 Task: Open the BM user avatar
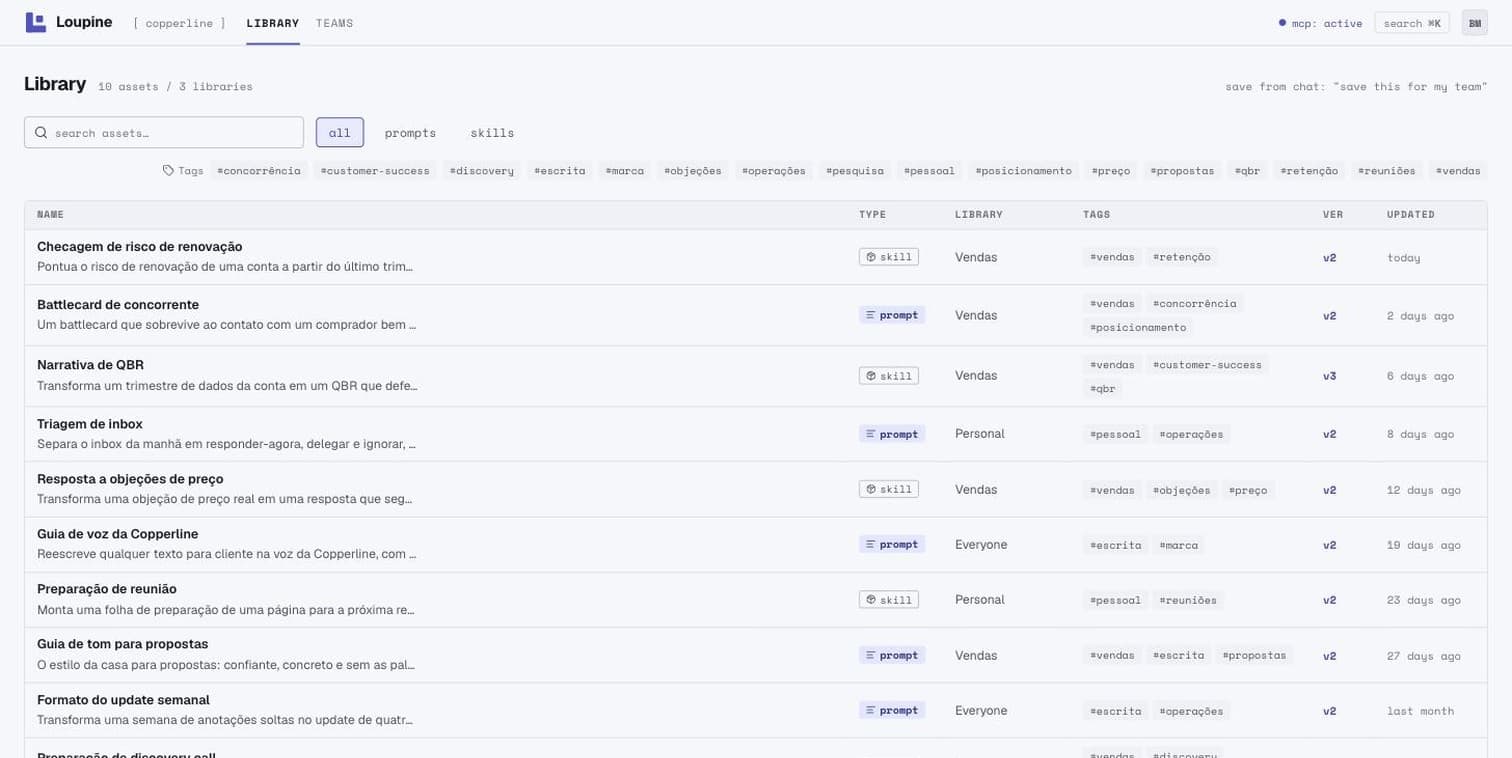coord(1475,23)
